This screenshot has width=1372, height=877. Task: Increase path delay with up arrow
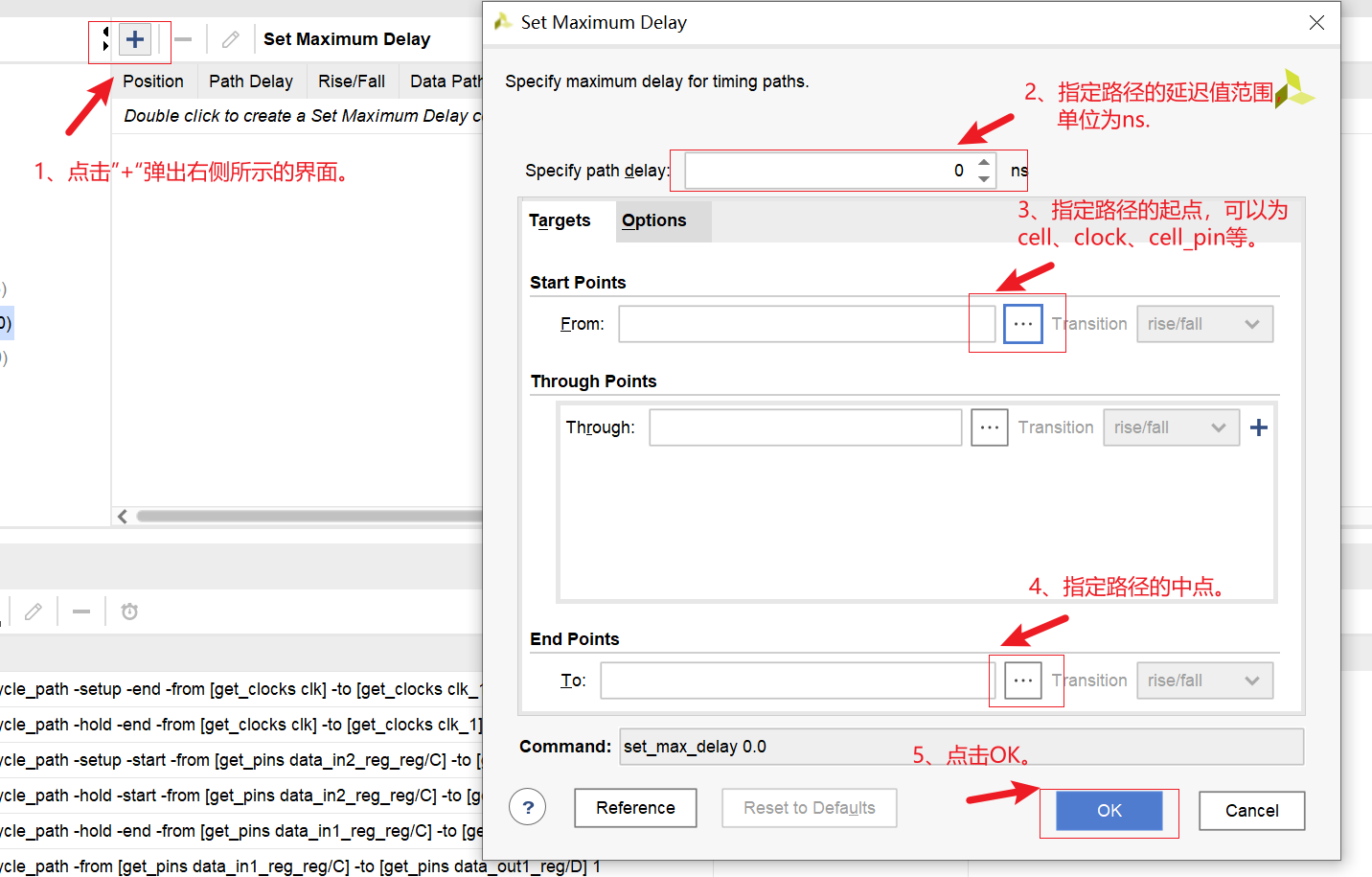[984, 162]
